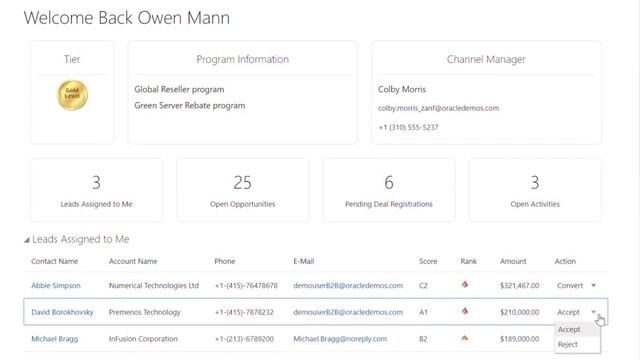
Task: Click amount $189,000.00
Action: 520,339
